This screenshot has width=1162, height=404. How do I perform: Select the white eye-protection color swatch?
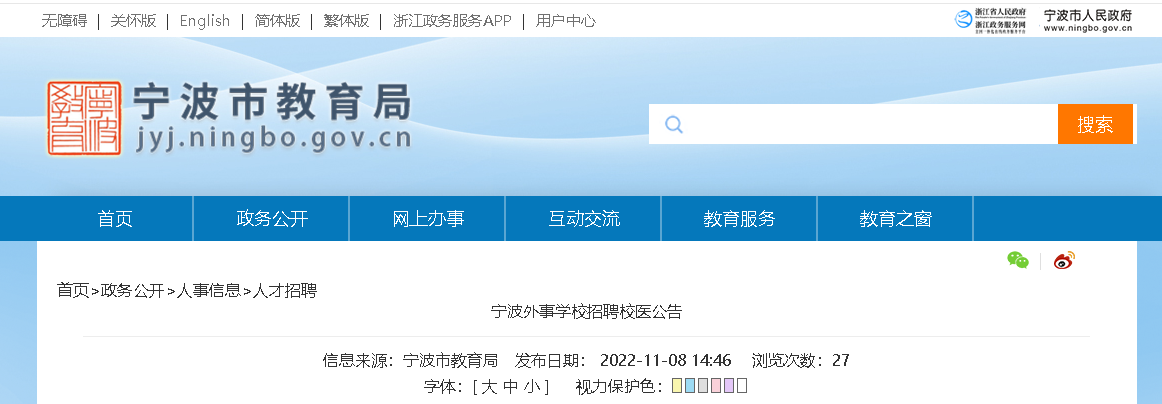point(742,385)
